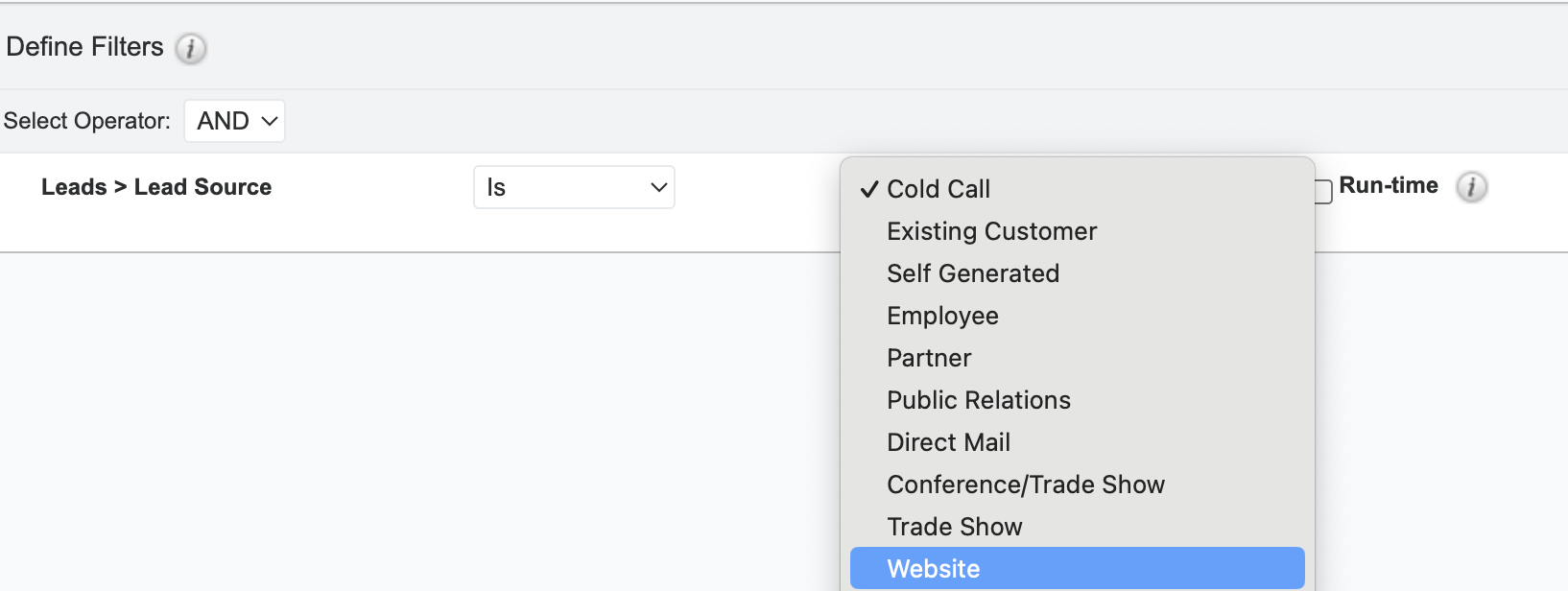Click the Run-time label text
Screen dimensions: 1568x591
(1388, 185)
